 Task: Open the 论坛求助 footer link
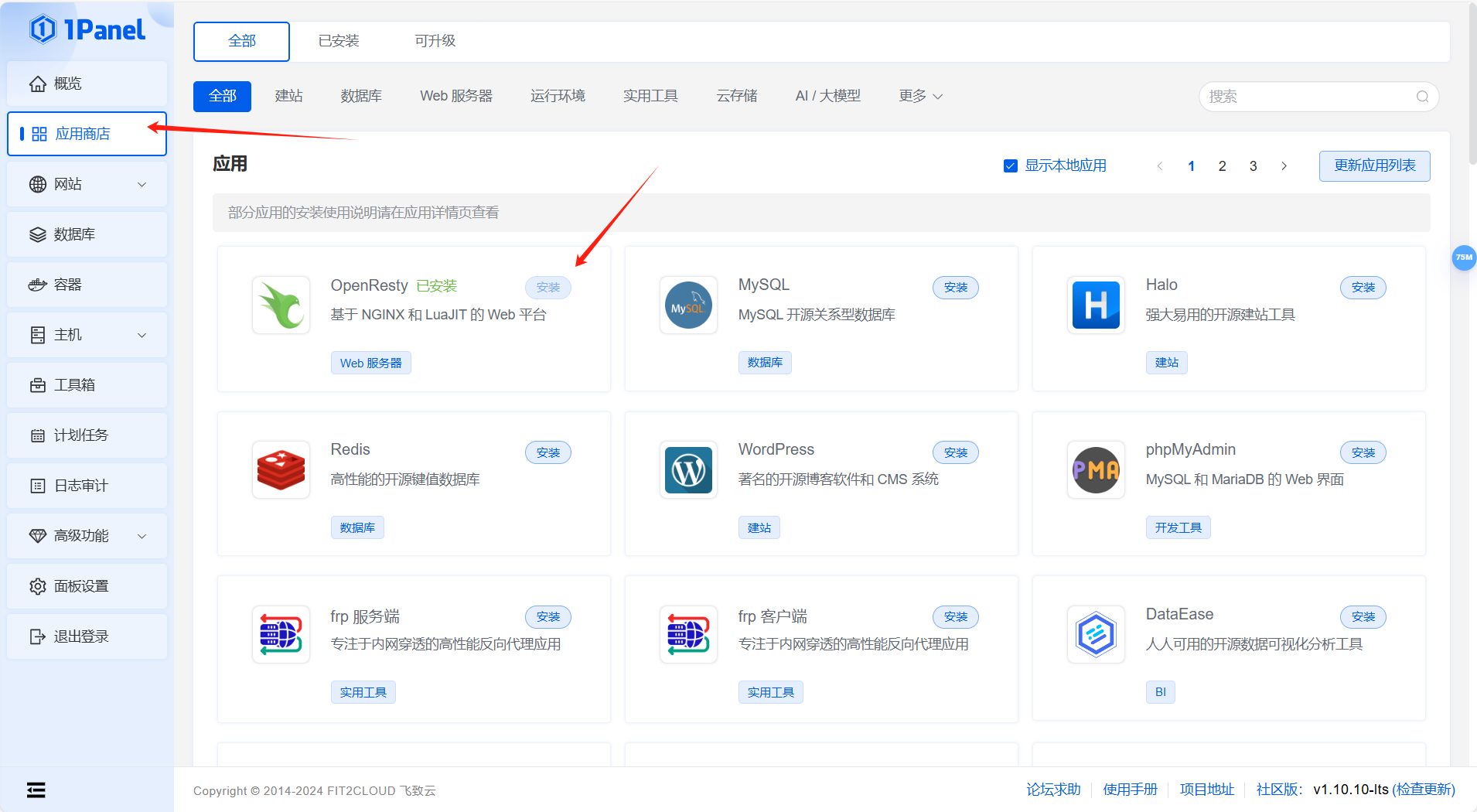[1053, 790]
